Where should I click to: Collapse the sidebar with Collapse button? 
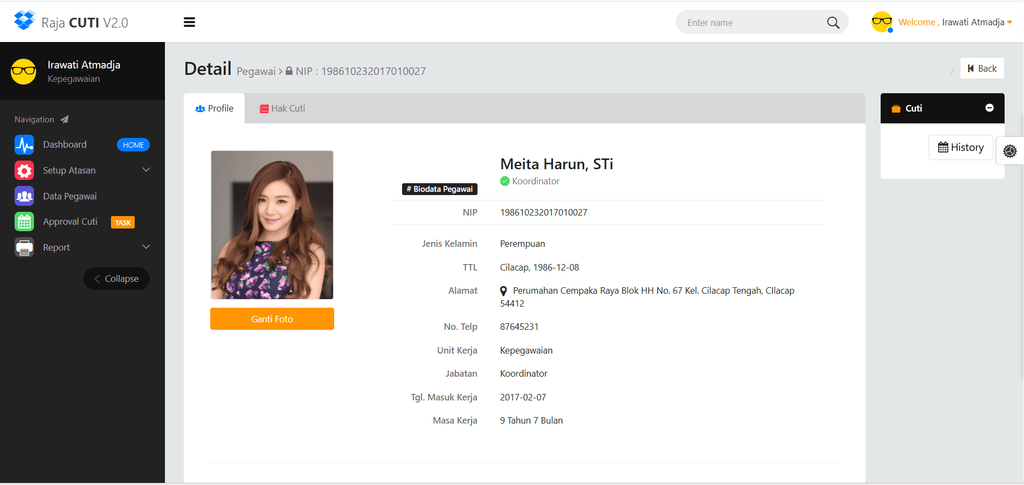[x=116, y=279]
